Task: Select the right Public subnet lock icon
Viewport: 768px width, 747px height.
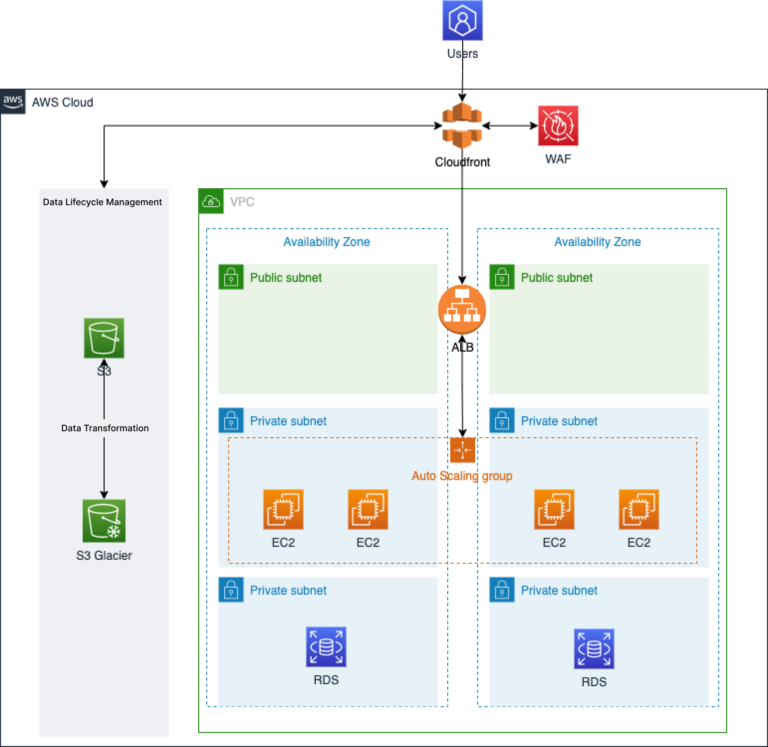Action: pos(502,277)
